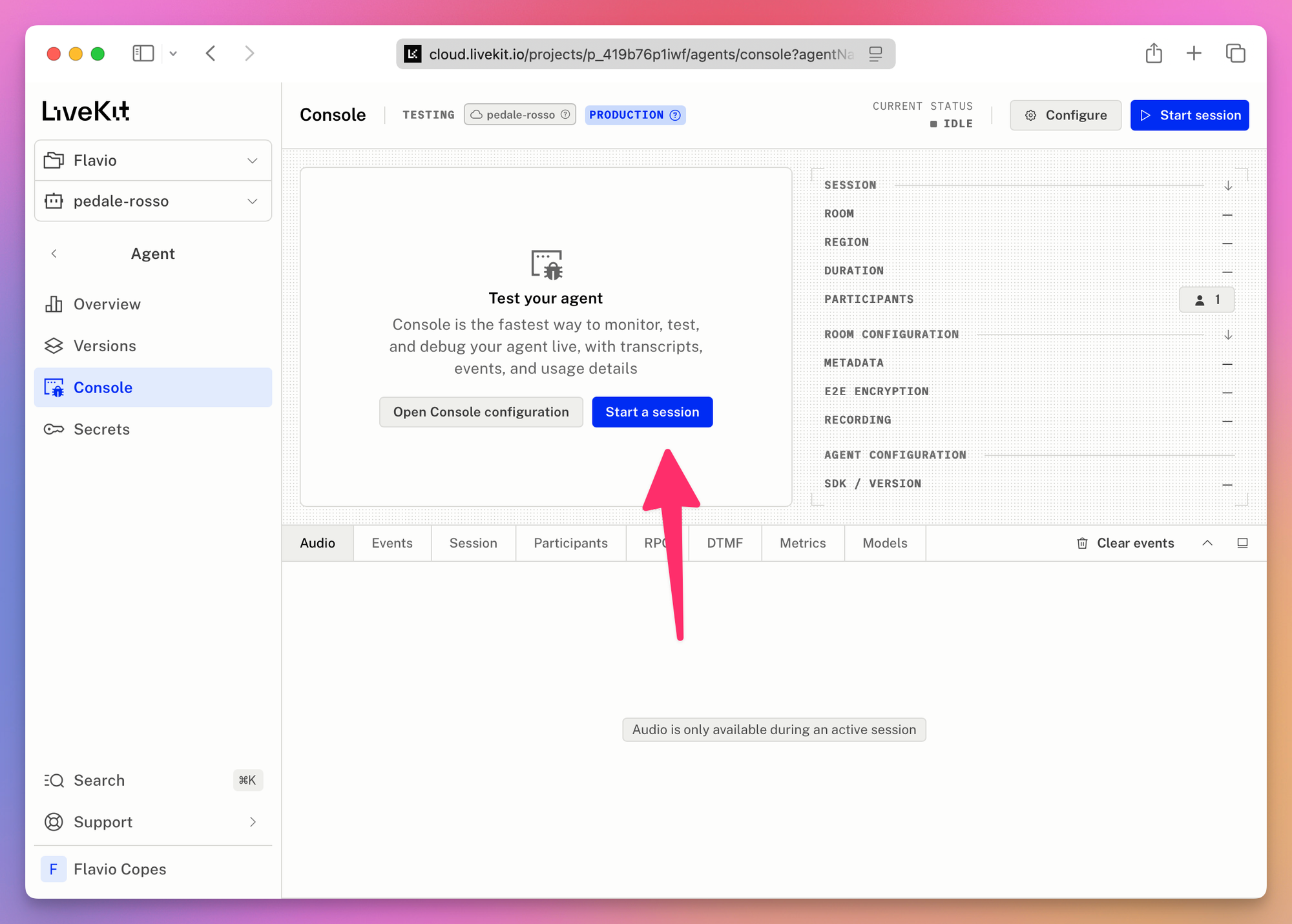1292x924 pixels.
Task: Switch to the Audio tab
Action: coord(317,543)
